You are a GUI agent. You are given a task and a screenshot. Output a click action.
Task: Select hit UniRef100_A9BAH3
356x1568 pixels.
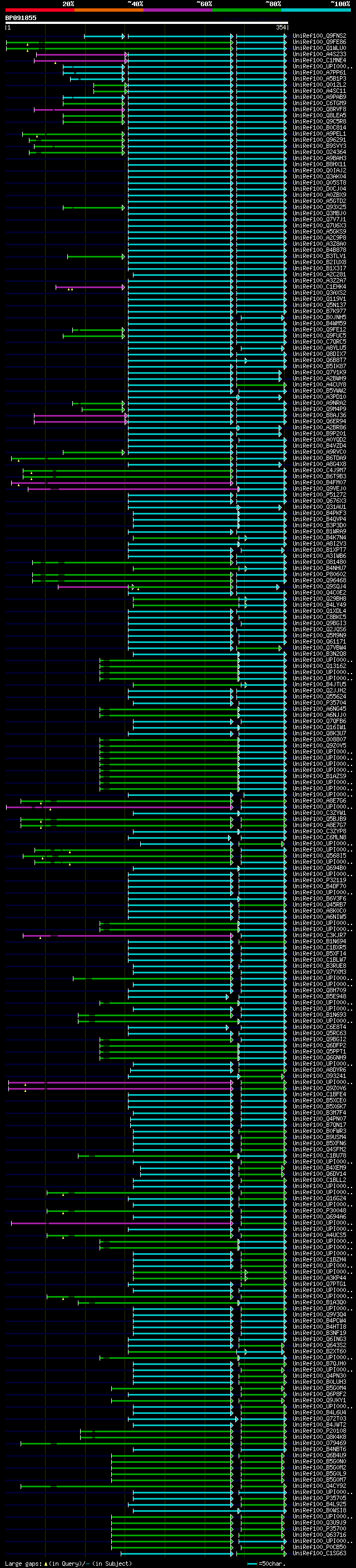click(319, 159)
